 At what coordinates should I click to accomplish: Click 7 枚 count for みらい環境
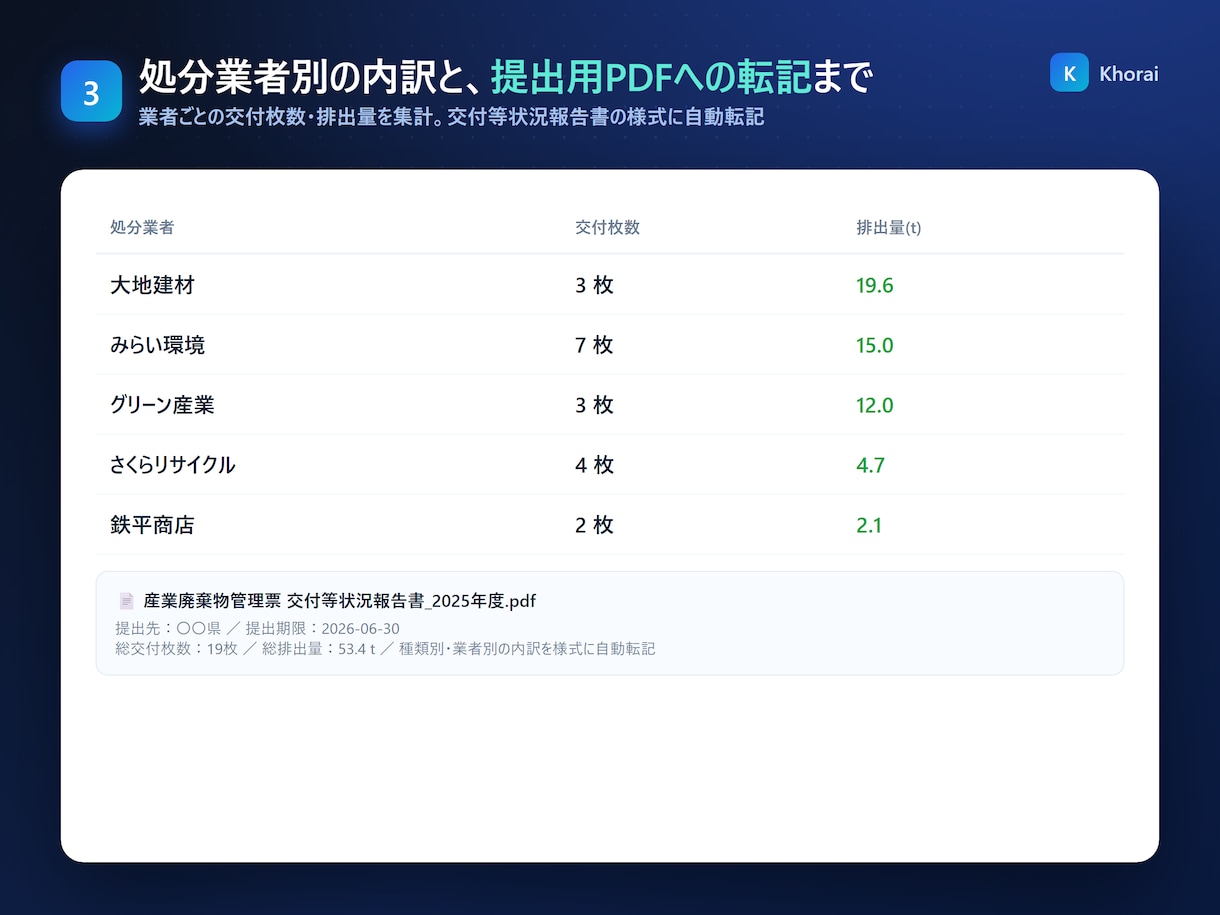coord(594,345)
